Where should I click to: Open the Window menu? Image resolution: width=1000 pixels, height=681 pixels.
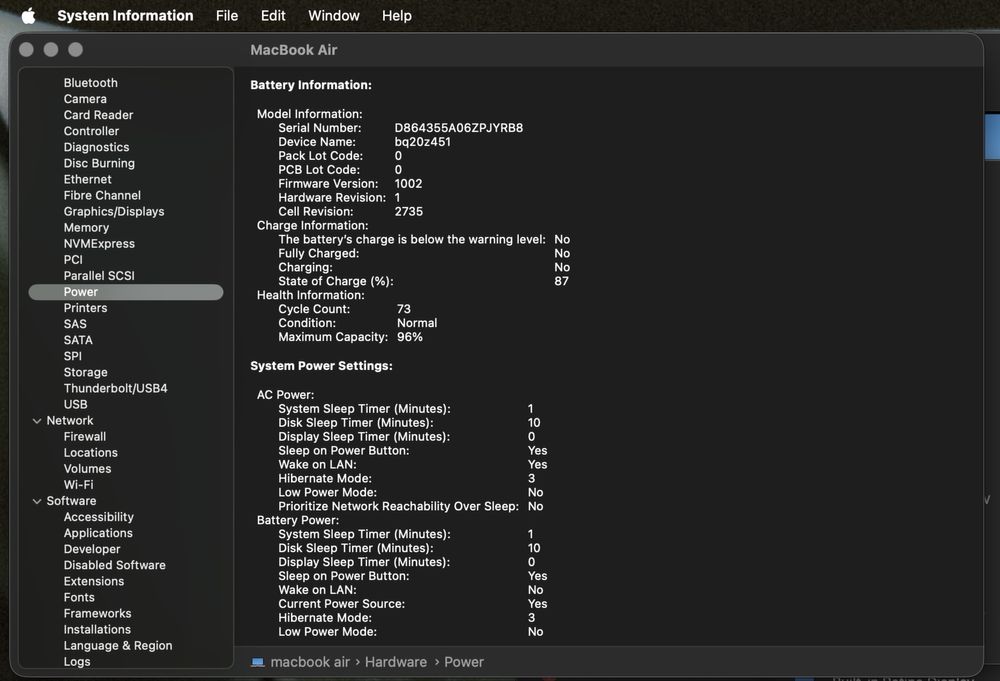[x=334, y=15]
